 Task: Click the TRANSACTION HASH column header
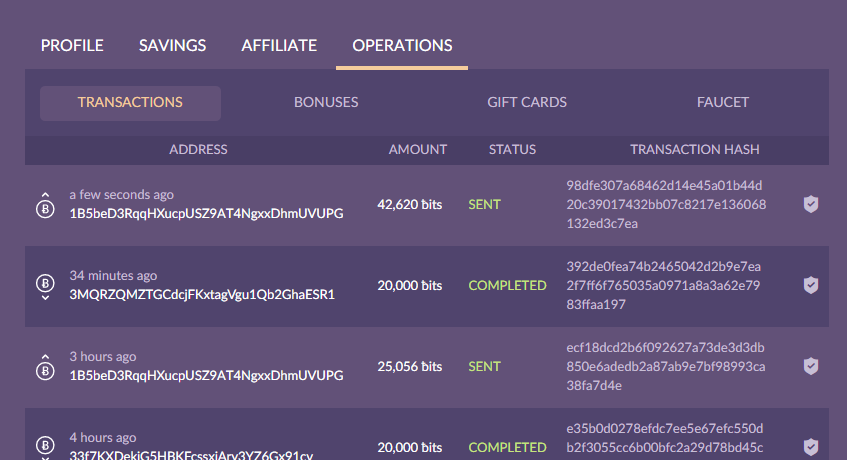coord(695,150)
